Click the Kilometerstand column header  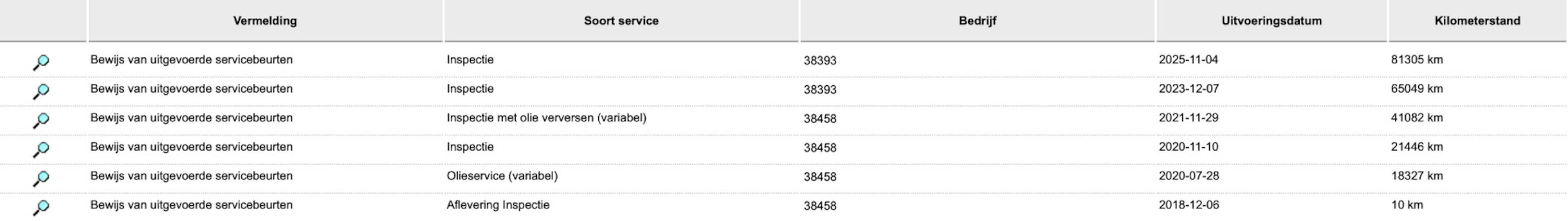coord(1477,21)
